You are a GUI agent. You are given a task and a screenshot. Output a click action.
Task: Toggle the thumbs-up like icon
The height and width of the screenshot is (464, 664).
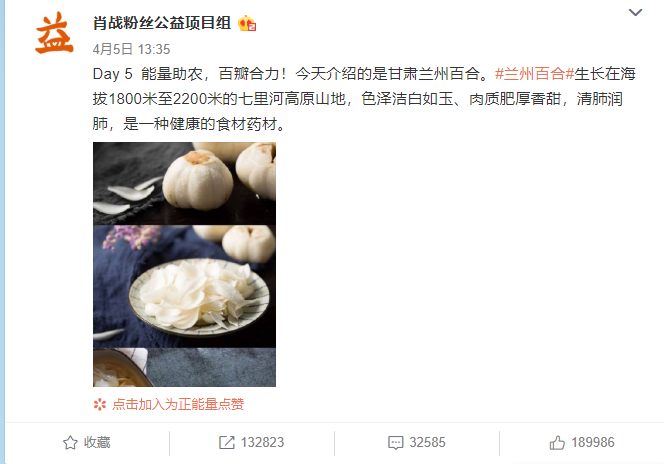pyautogui.click(x=557, y=443)
